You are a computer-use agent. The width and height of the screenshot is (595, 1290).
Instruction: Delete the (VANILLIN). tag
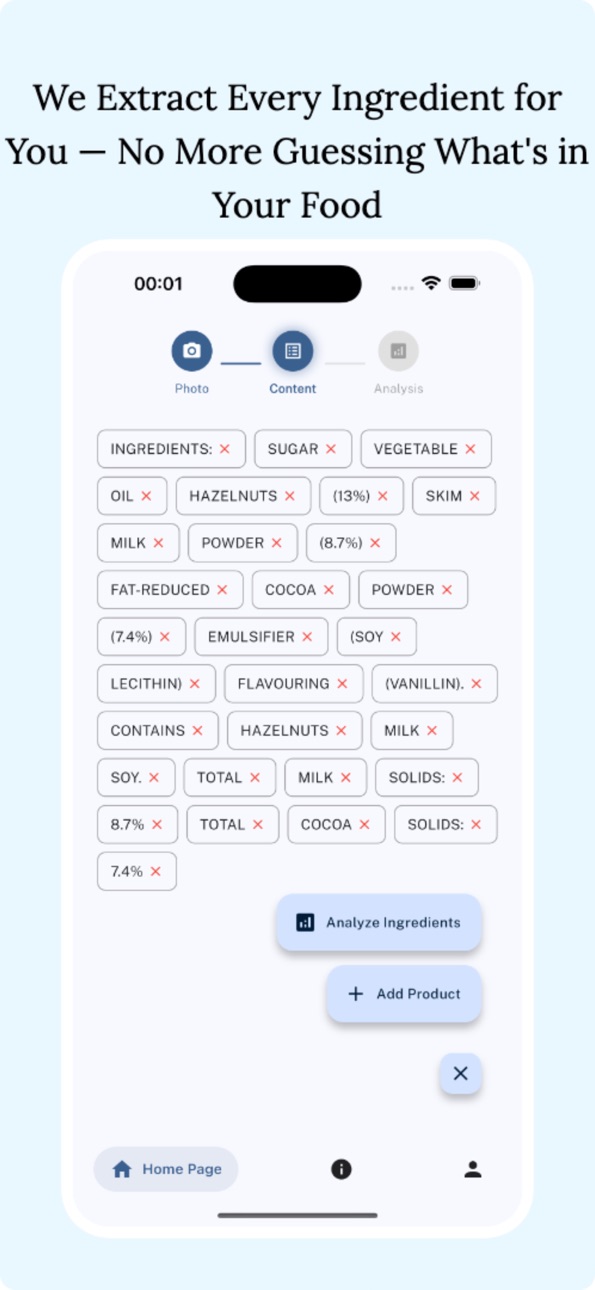click(476, 683)
